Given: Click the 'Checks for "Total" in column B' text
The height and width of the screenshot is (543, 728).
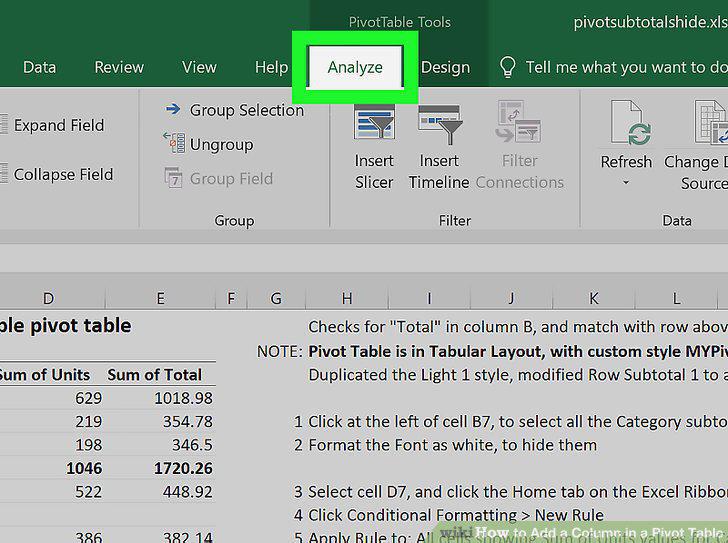Looking at the screenshot, I should 518,327.
